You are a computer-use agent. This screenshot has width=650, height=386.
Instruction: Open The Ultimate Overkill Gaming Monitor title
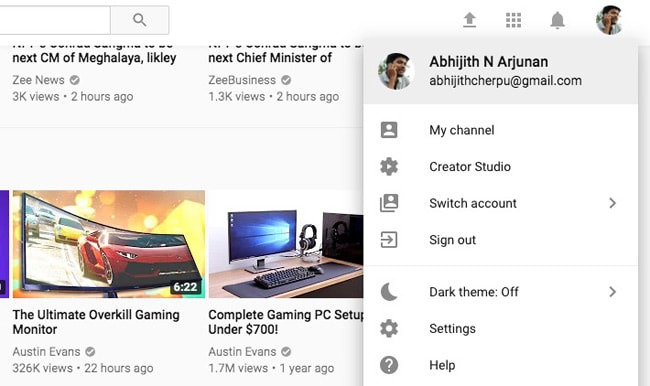[96, 322]
